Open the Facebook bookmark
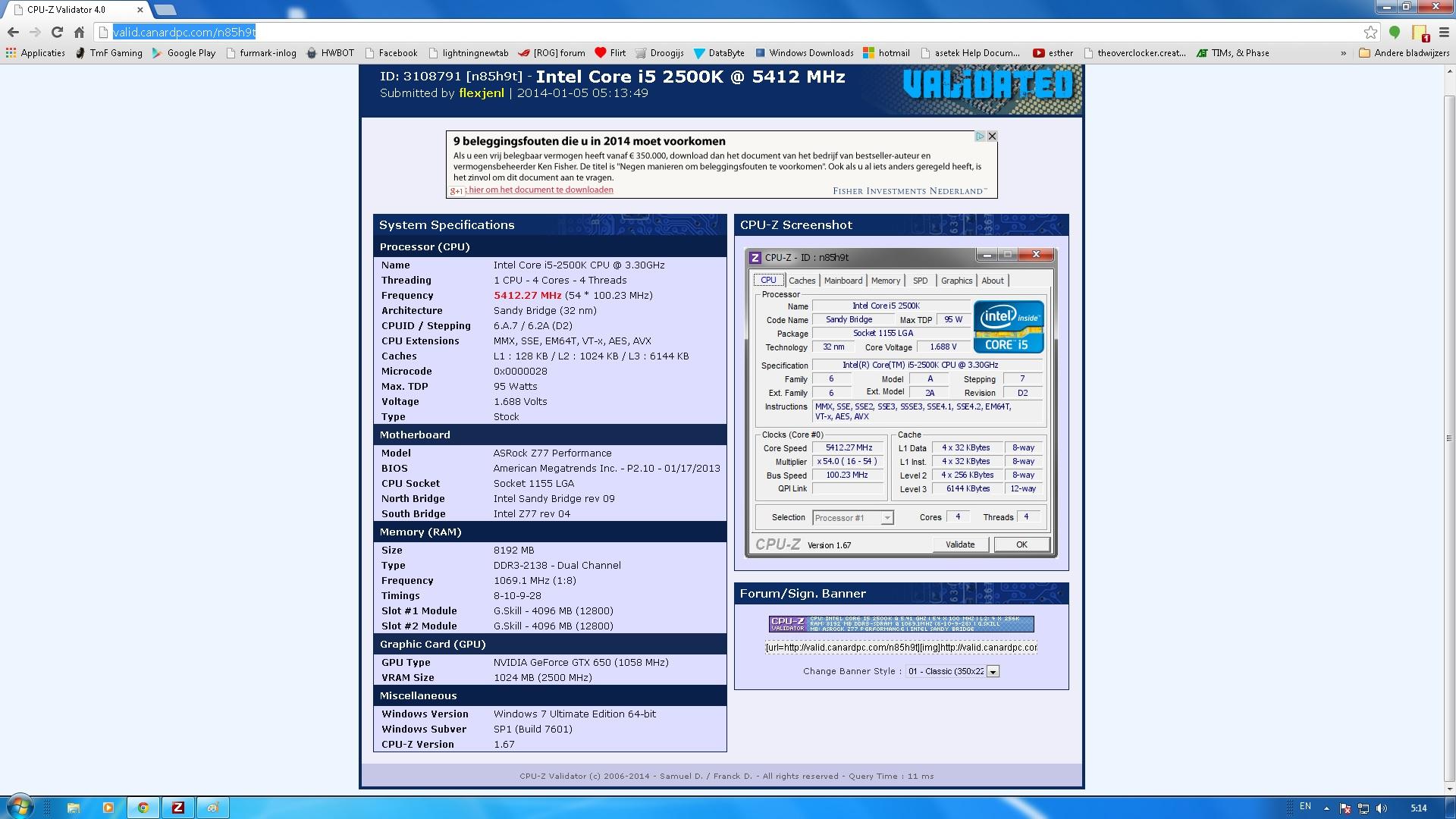The height and width of the screenshot is (819, 1456). pyautogui.click(x=391, y=53)
